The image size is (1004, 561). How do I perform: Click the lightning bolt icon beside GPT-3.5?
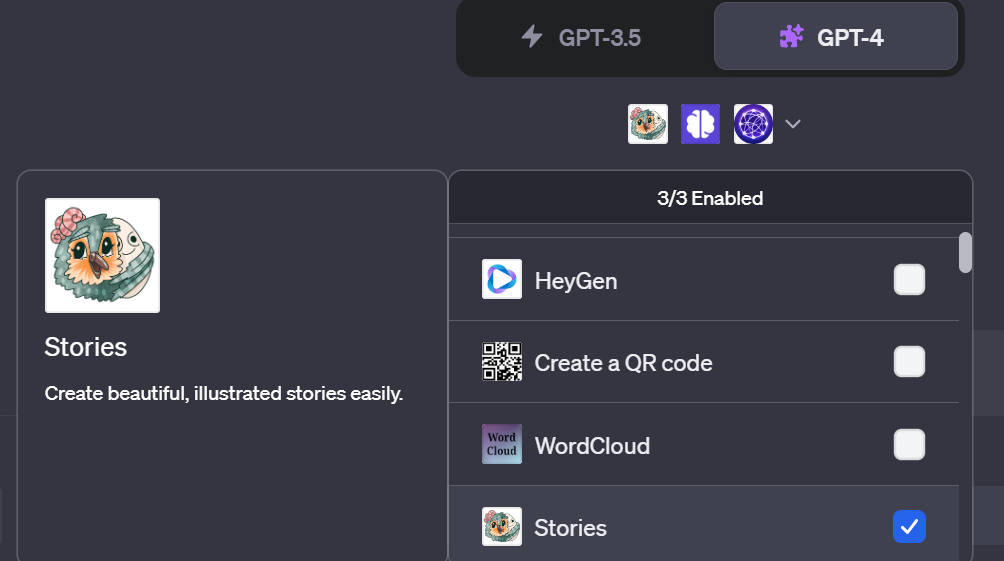pos(531,37)
